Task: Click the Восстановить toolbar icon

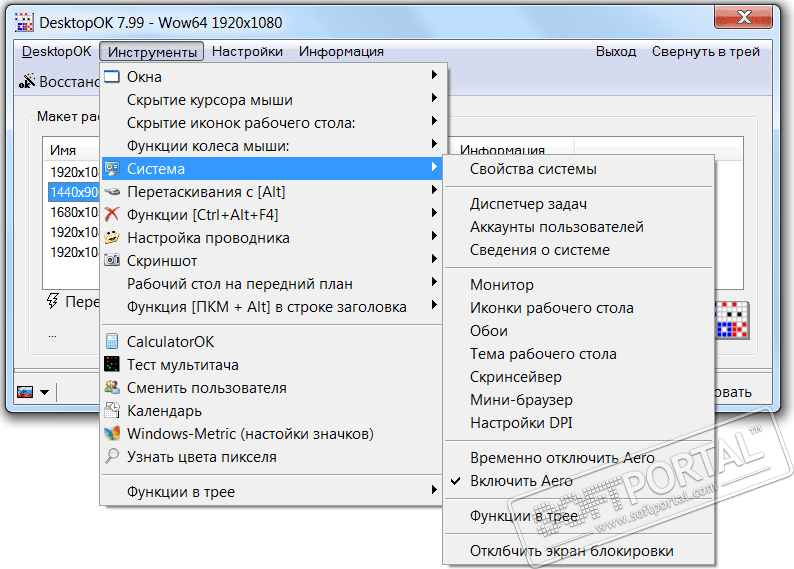Action: point(27,81)
